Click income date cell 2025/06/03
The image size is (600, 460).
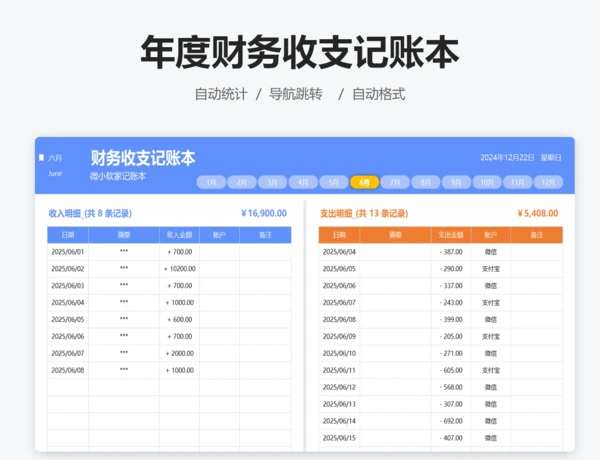click(68, 286)
